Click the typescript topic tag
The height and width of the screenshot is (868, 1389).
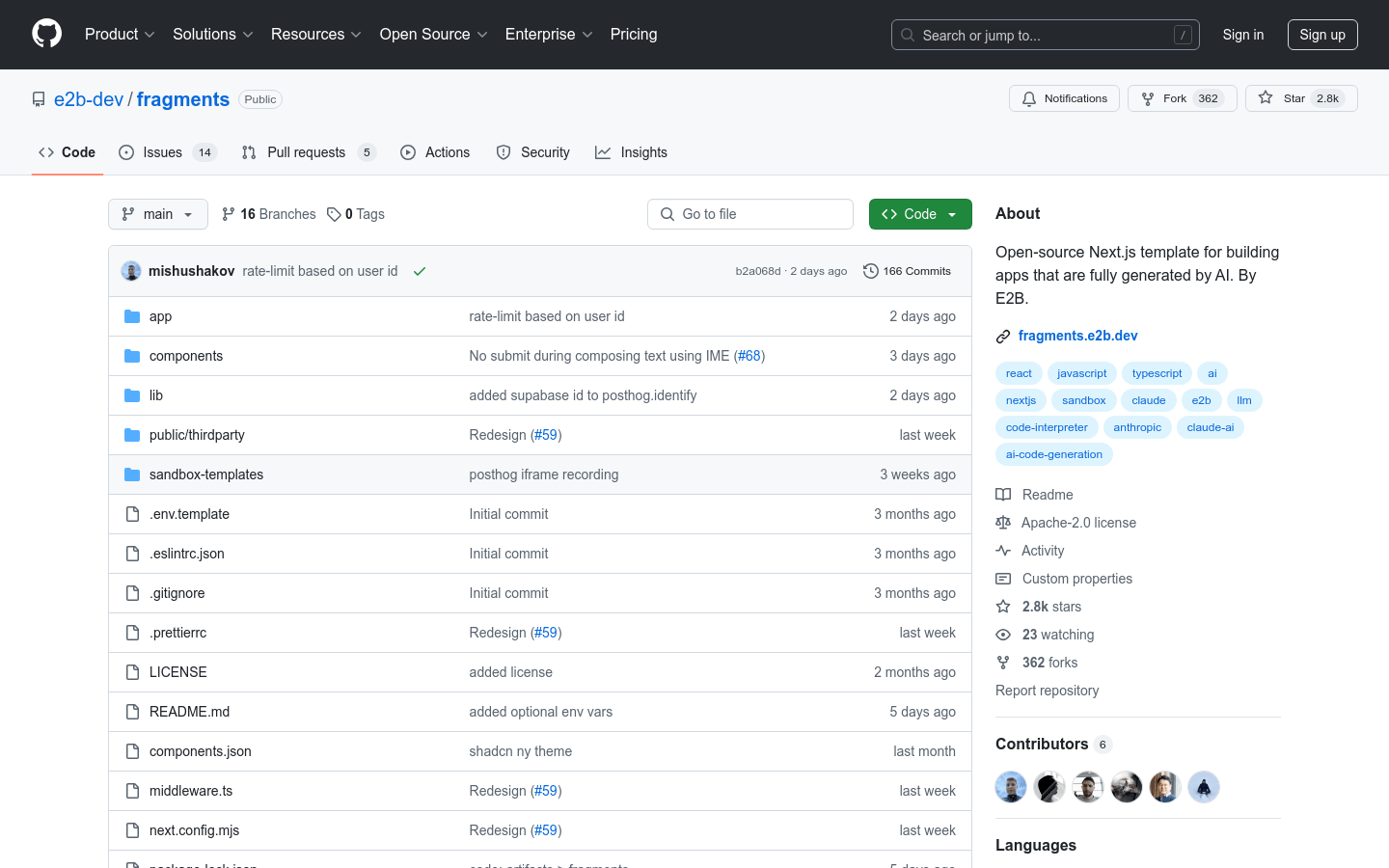pos(1157,373)
